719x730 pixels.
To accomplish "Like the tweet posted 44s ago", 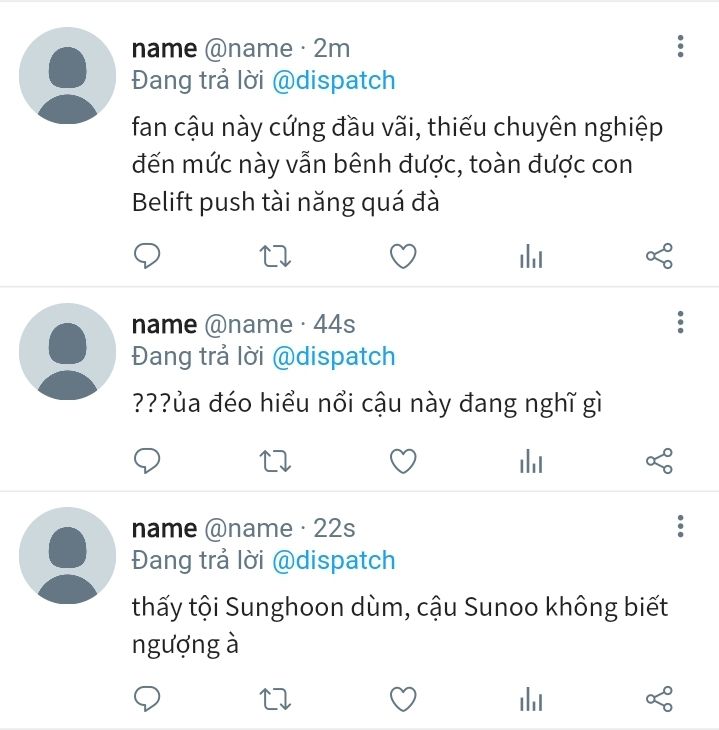I will [403, 461].
